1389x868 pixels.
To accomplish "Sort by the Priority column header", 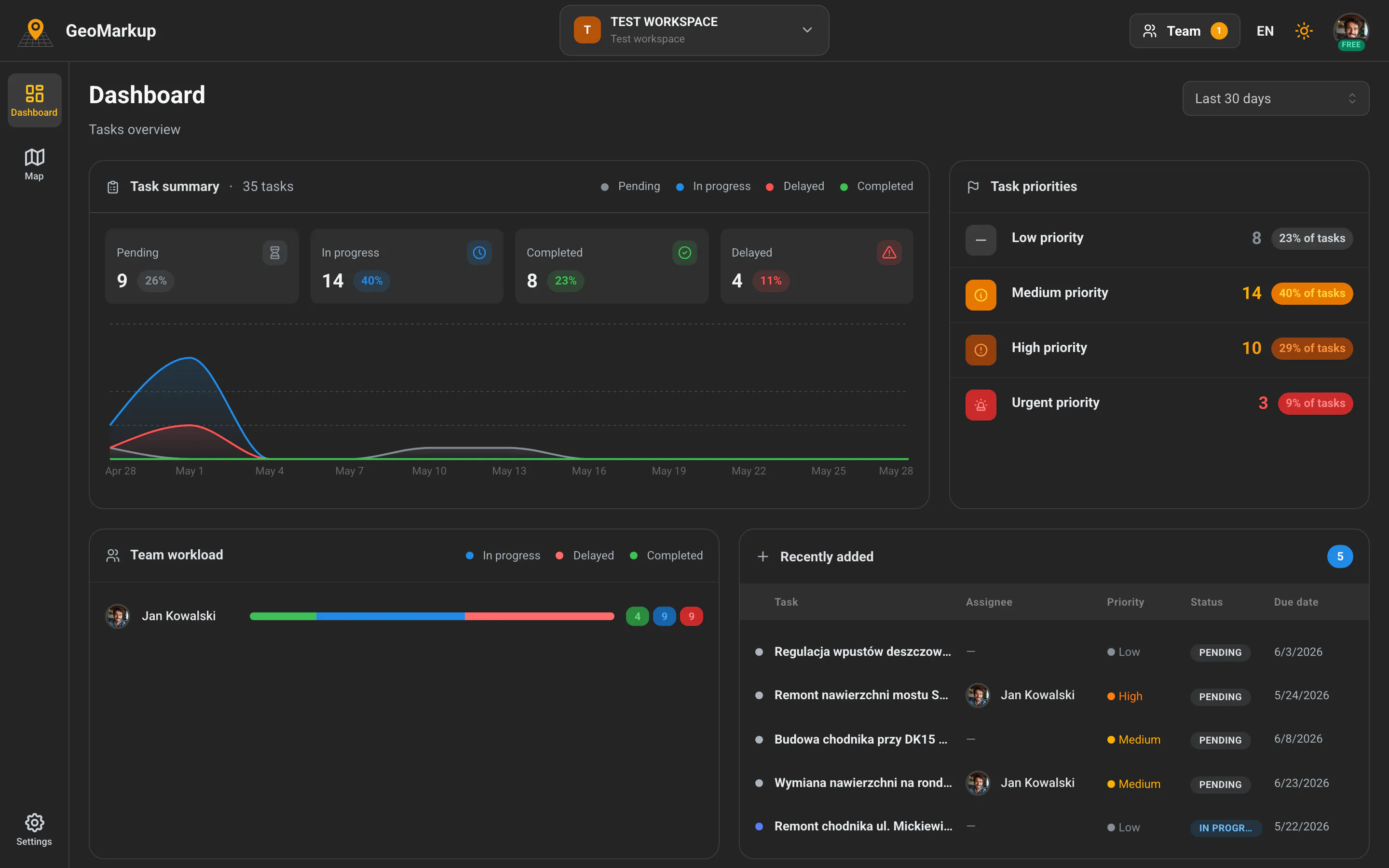I will click(x=1125, y=602).
